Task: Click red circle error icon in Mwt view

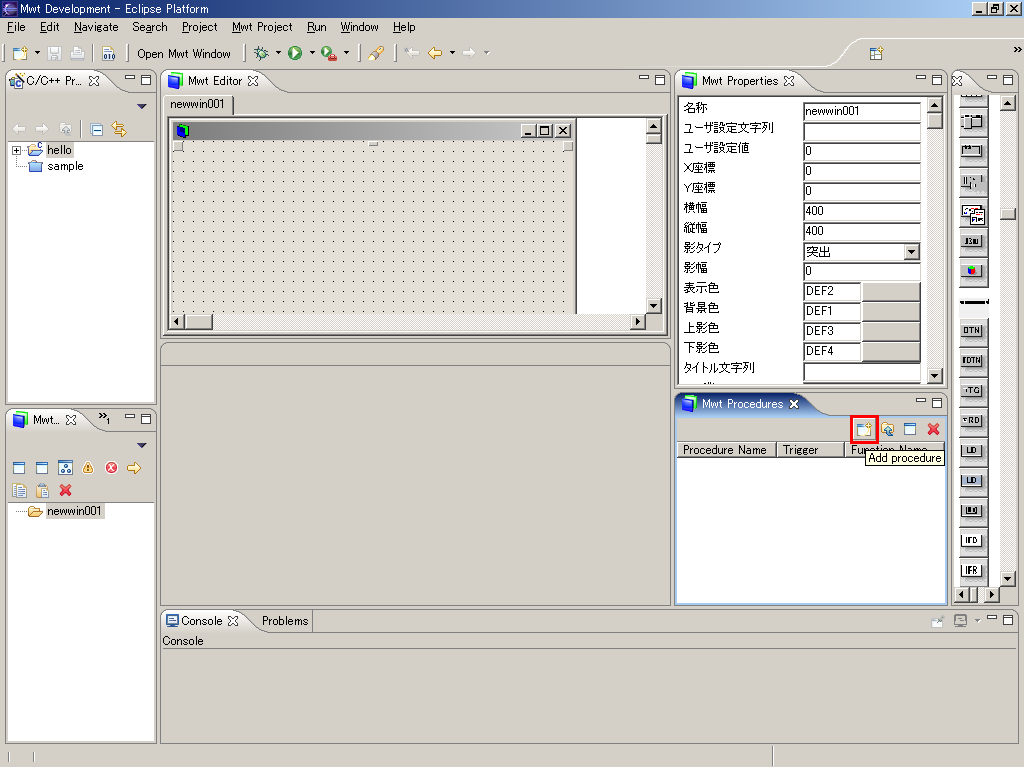Action: tap(112, 468)
